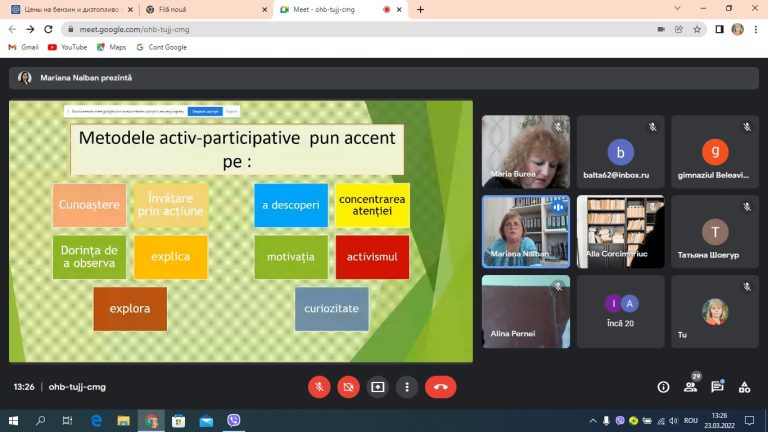The width and height of the screenshot is (768, 432).
Task: Toggle the microphone mute button
Action: tap(319, 387)
